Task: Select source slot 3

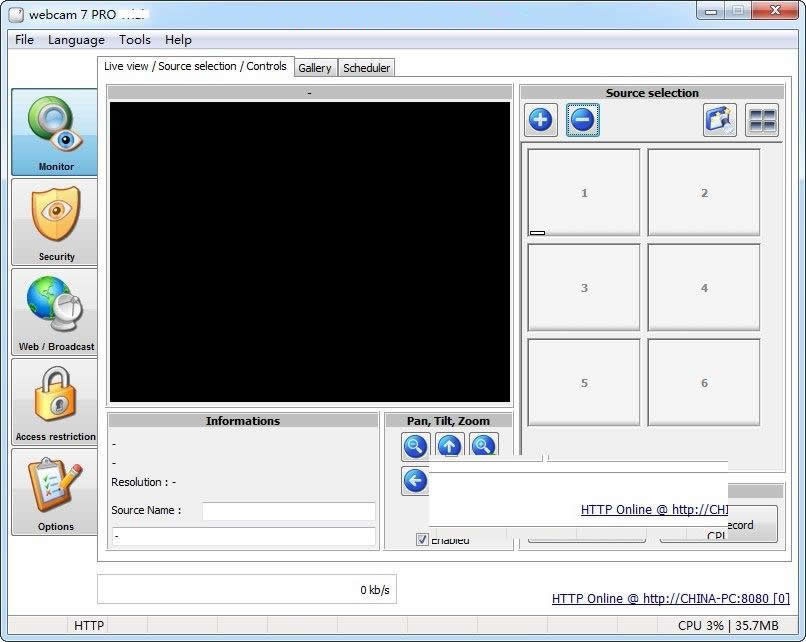Action: coord(584,287)
